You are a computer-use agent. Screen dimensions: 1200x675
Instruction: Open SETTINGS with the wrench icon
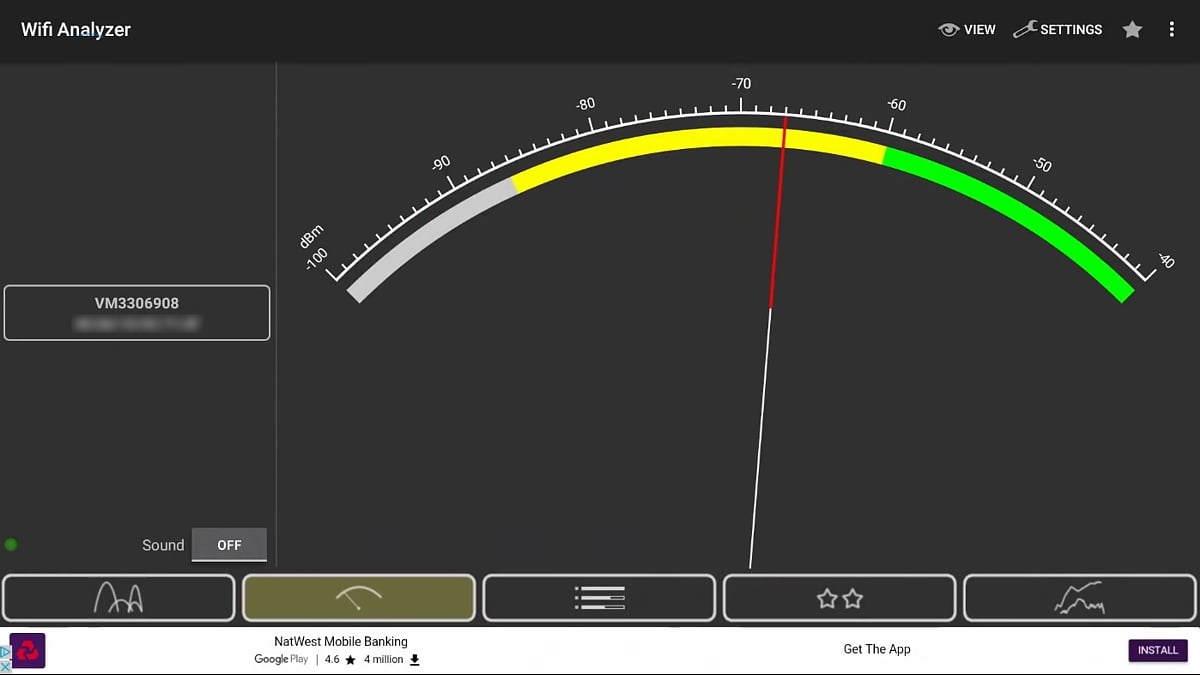coord(1057,29)
